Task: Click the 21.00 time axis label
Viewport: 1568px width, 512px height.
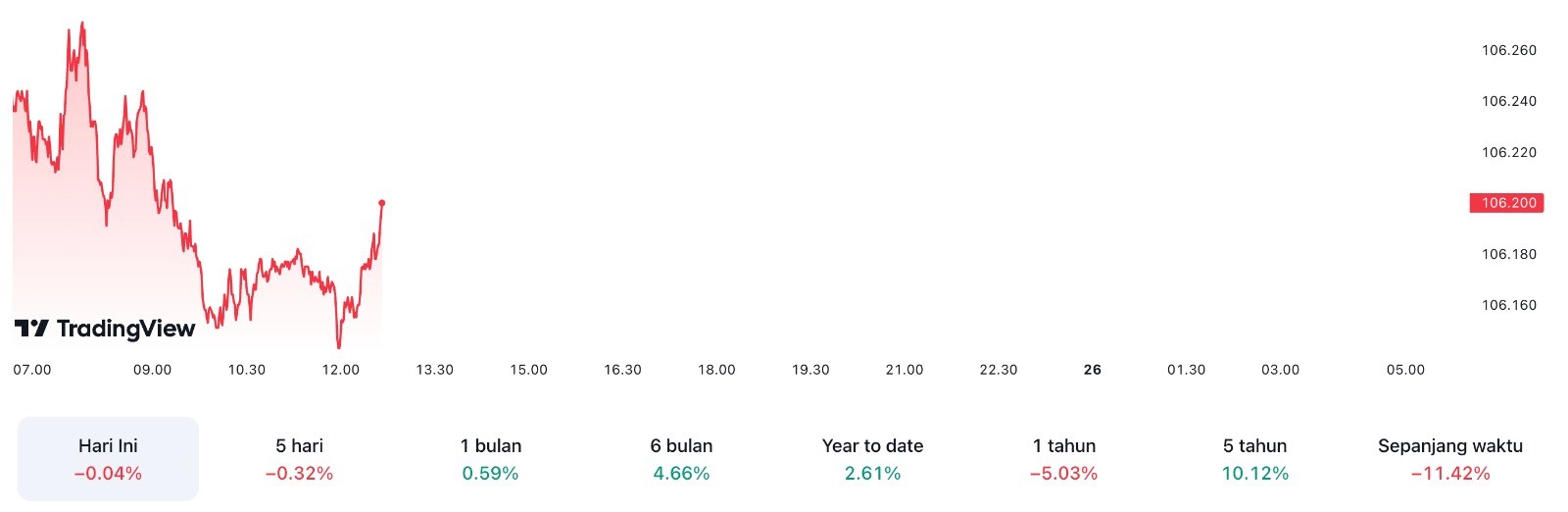Action: (x=905, y=370)
